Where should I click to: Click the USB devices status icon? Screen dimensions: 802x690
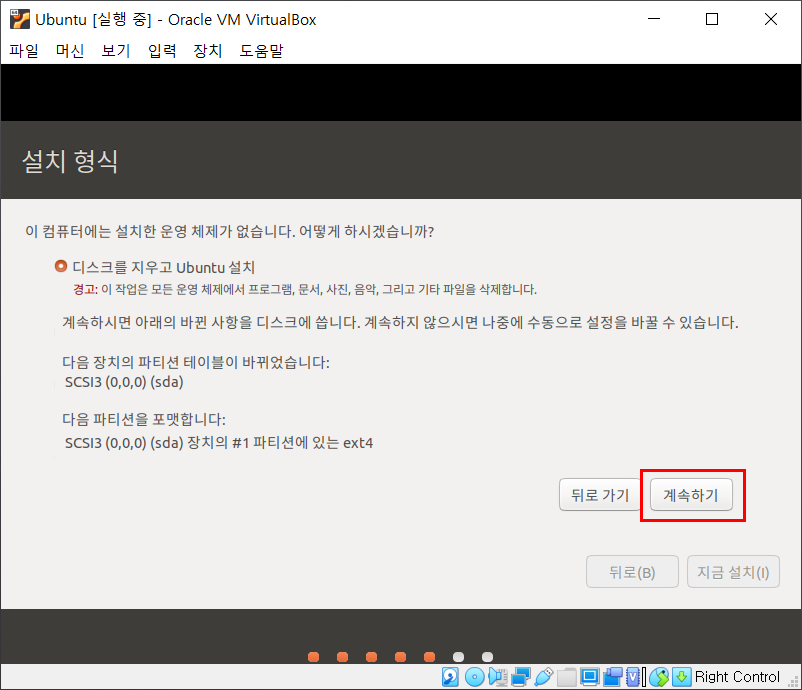tap(544, 677)
